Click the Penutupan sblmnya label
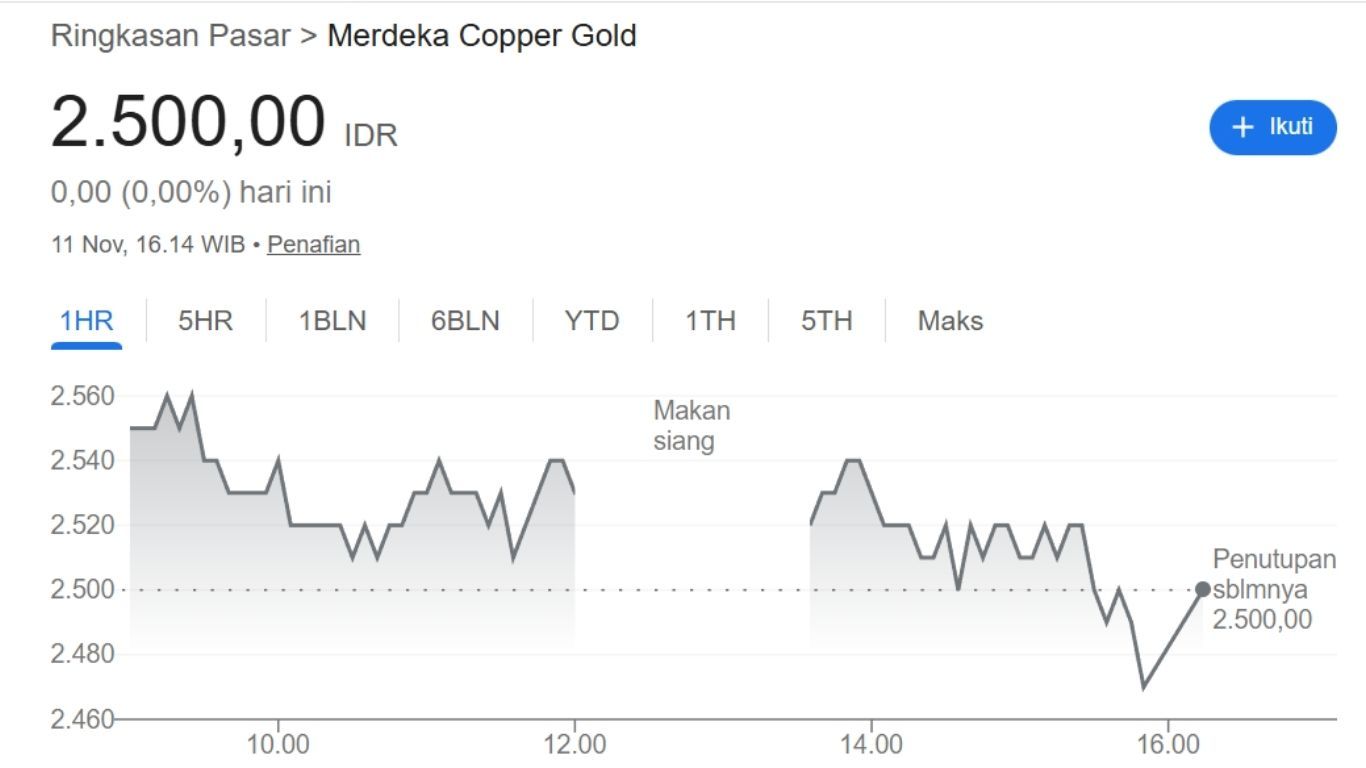This screenshot has height=768, width=1366. pos(1273,574)
